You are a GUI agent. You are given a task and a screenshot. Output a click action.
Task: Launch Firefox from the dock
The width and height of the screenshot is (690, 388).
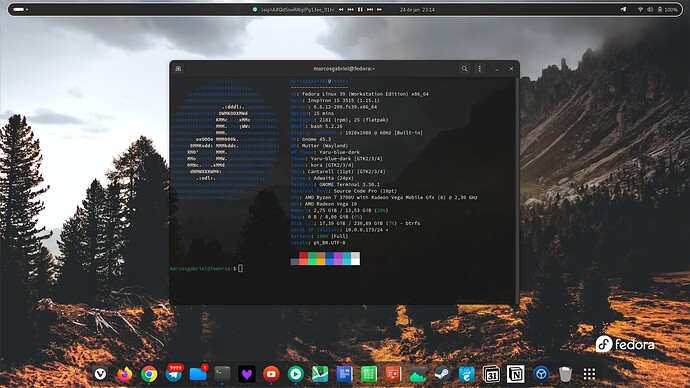125,374
